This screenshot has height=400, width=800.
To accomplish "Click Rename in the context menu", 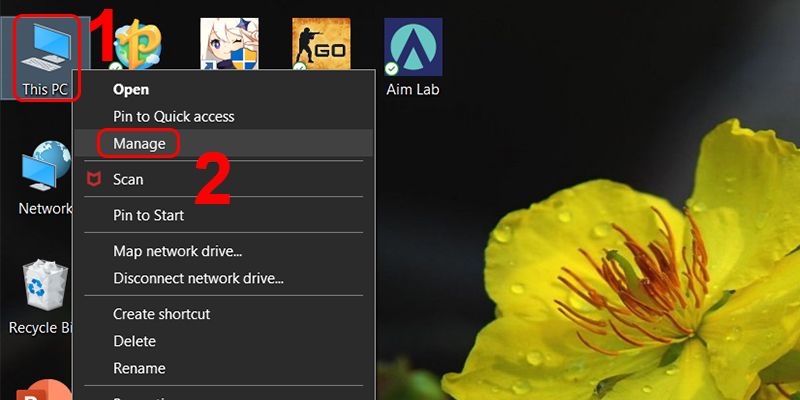I will (x=139, y=368).
